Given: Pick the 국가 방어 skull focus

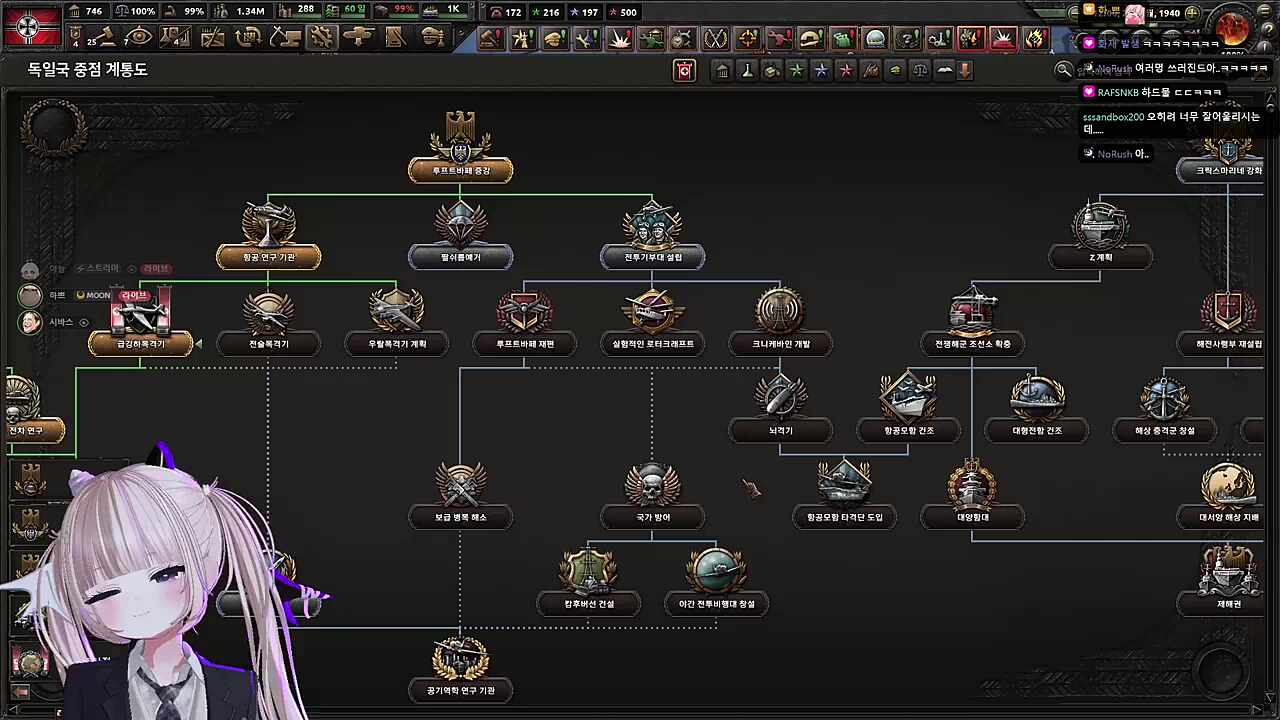Looking at the screenshot, I should point(652,517).
